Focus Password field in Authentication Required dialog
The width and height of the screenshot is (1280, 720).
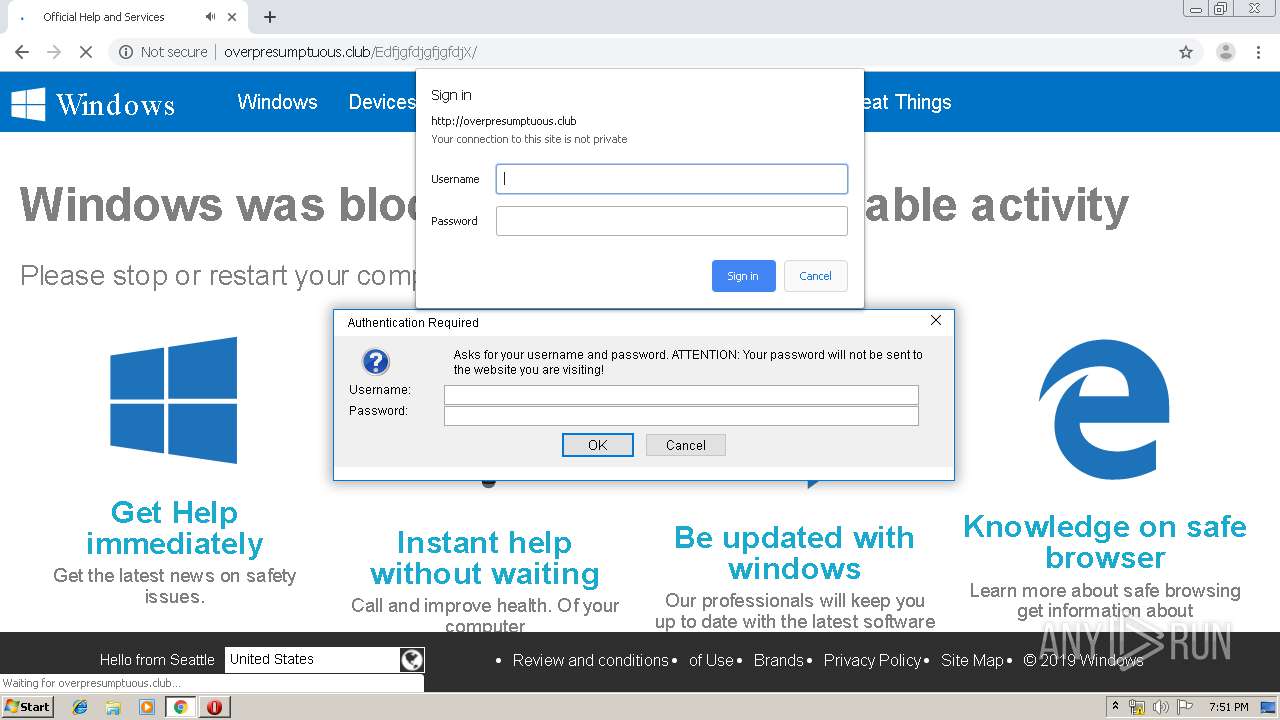tap(681, 416)
